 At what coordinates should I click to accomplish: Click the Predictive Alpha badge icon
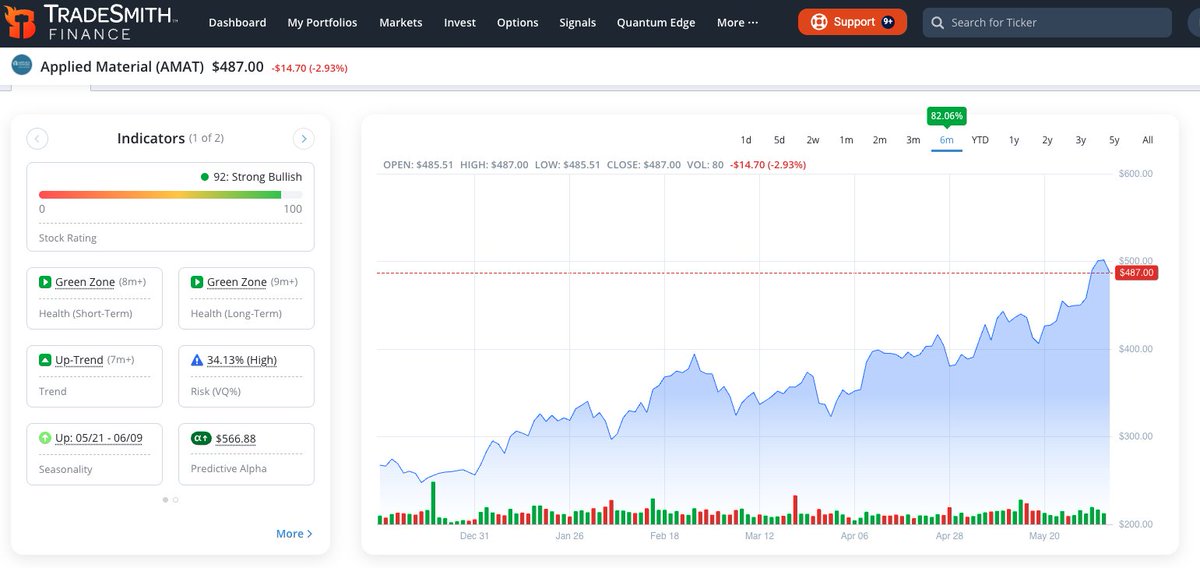[200, 438]
